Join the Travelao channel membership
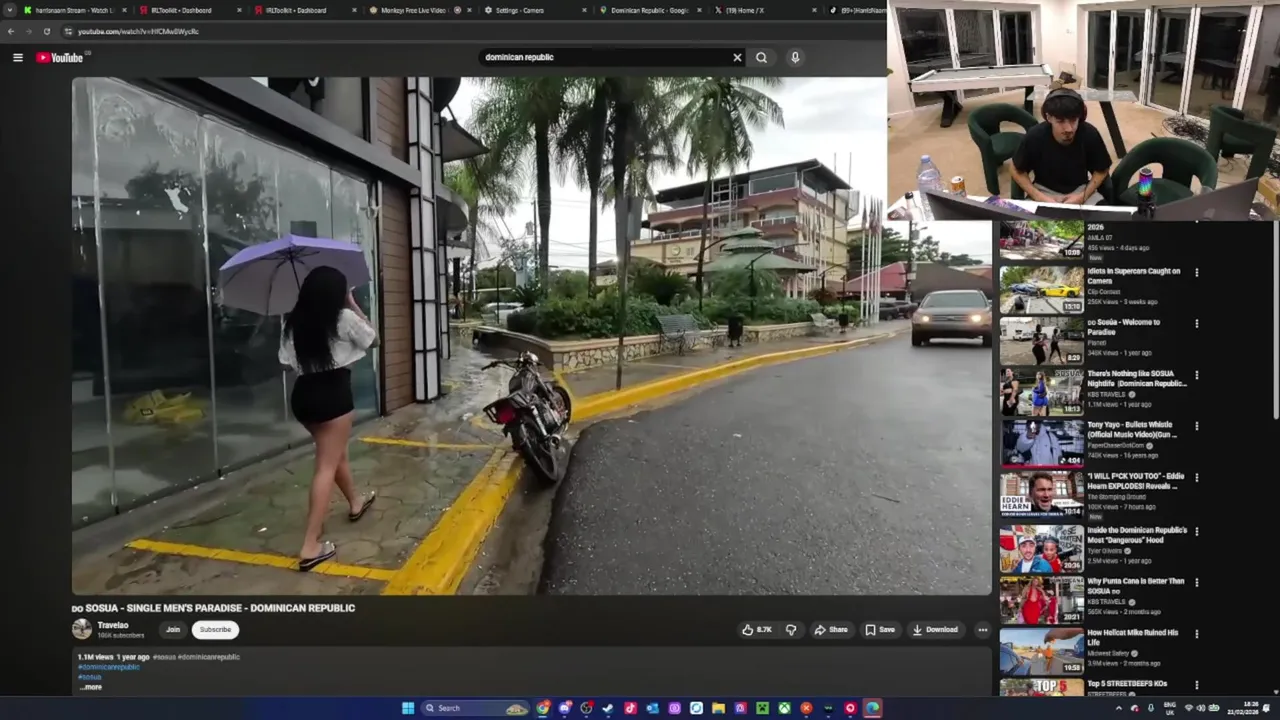Image resolution: width=1280 pixels, height=720 pixels. (x=173, y=630)
